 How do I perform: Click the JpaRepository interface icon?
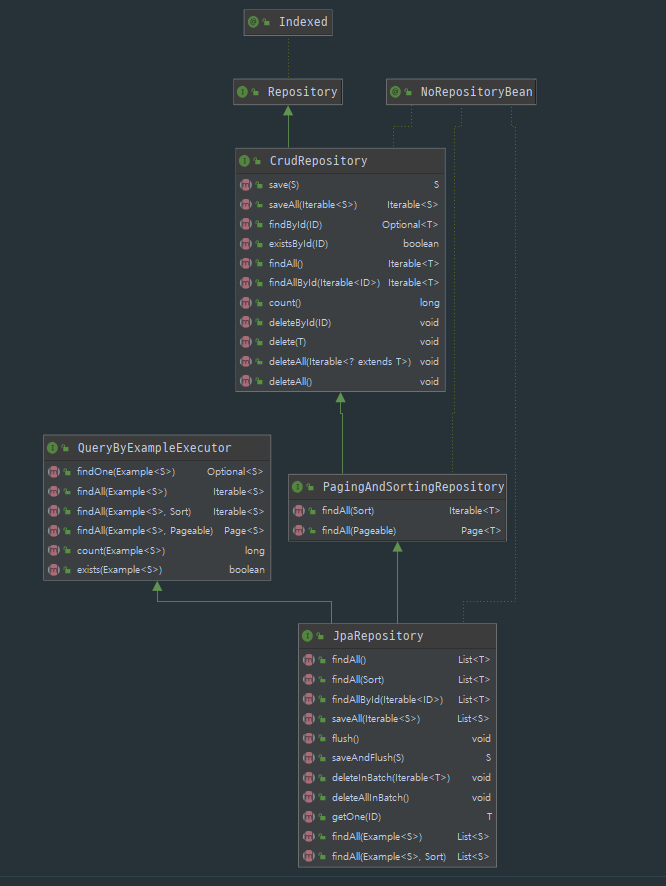307,636
